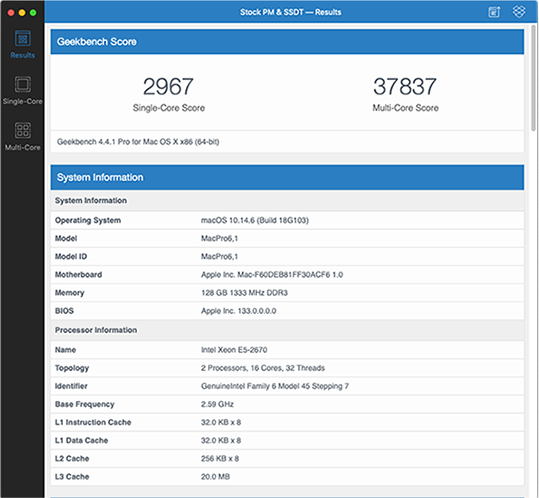This screenshot has height=498, width=539.
Task: Switch to the Single-Core sidebar view
Action: click(x=22, y=90)
